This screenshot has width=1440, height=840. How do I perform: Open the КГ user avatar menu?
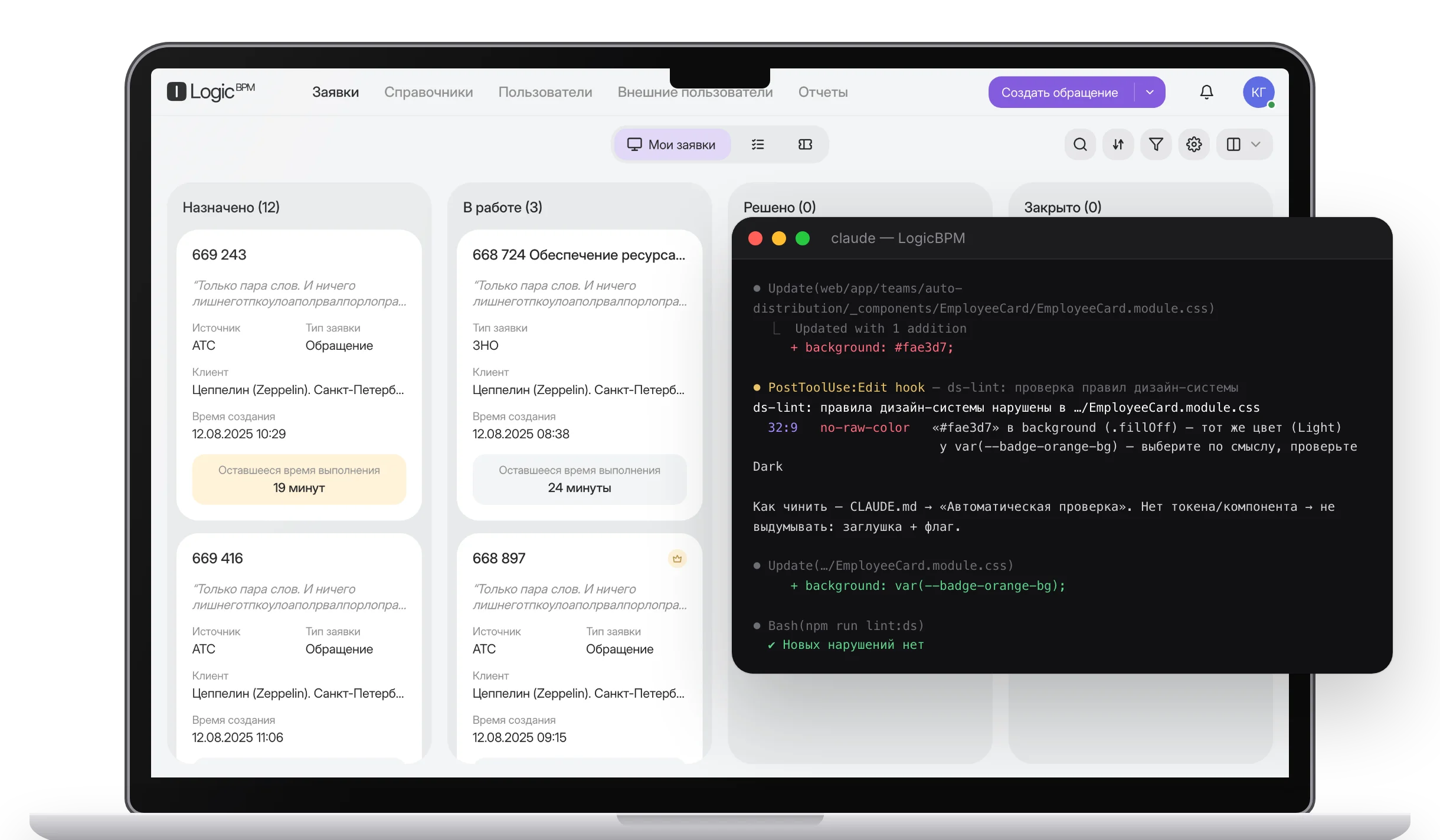[x=1258, y=92]
